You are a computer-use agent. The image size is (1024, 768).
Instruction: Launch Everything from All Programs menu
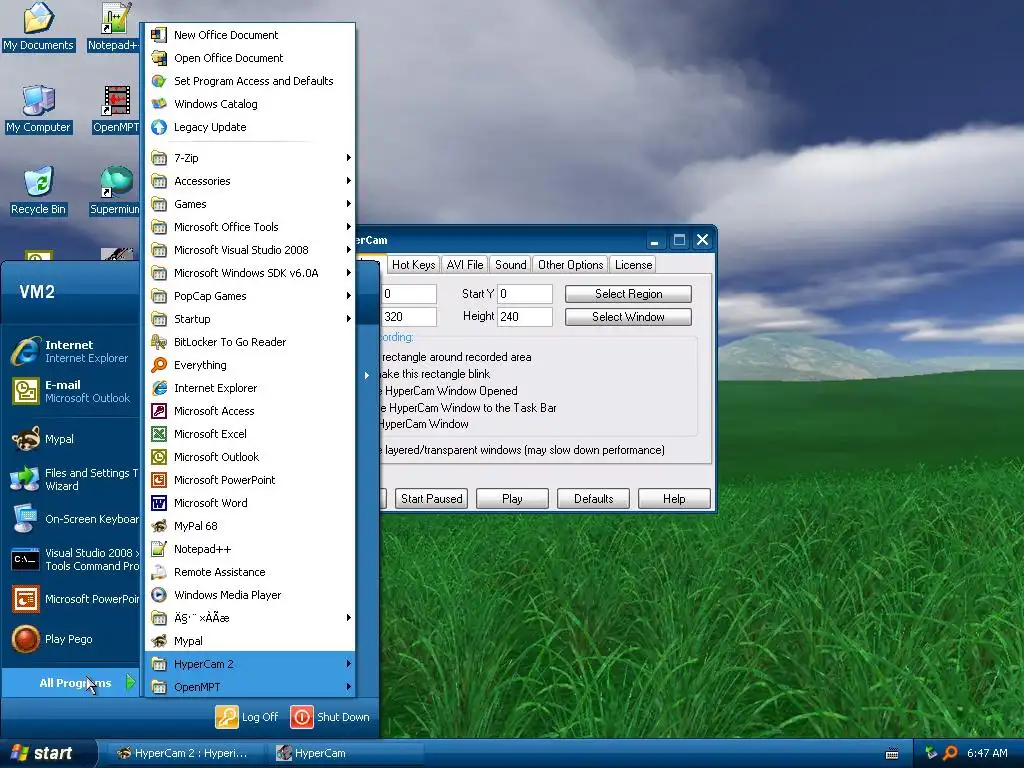249,365
